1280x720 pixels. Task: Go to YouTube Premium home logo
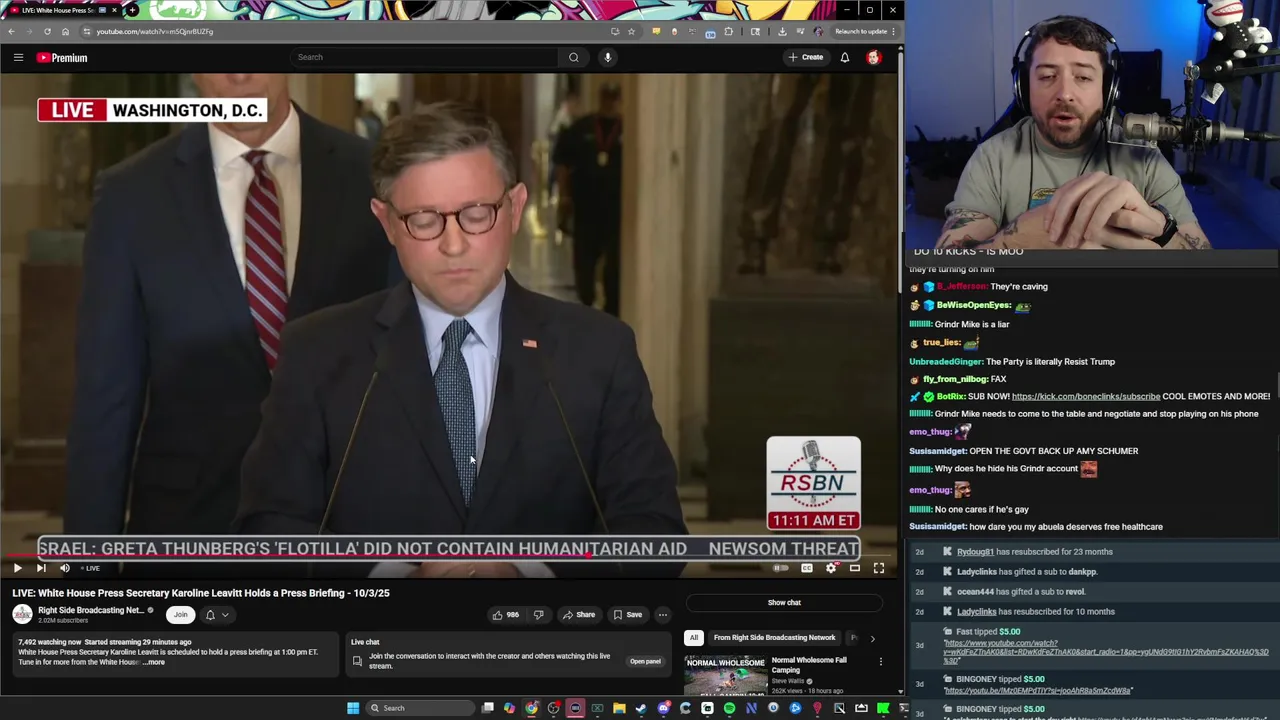(62, 58)
